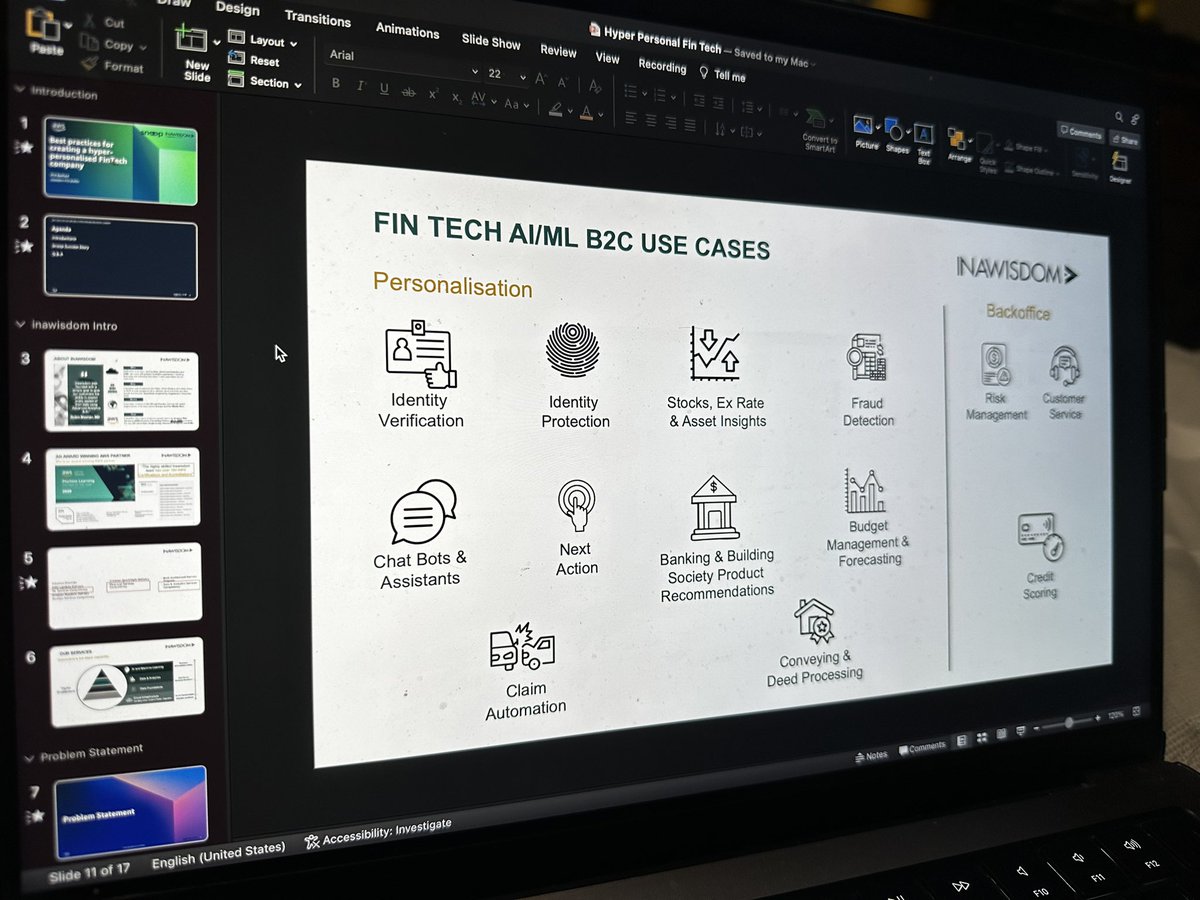Click the Tell me search box

[722, 75]
